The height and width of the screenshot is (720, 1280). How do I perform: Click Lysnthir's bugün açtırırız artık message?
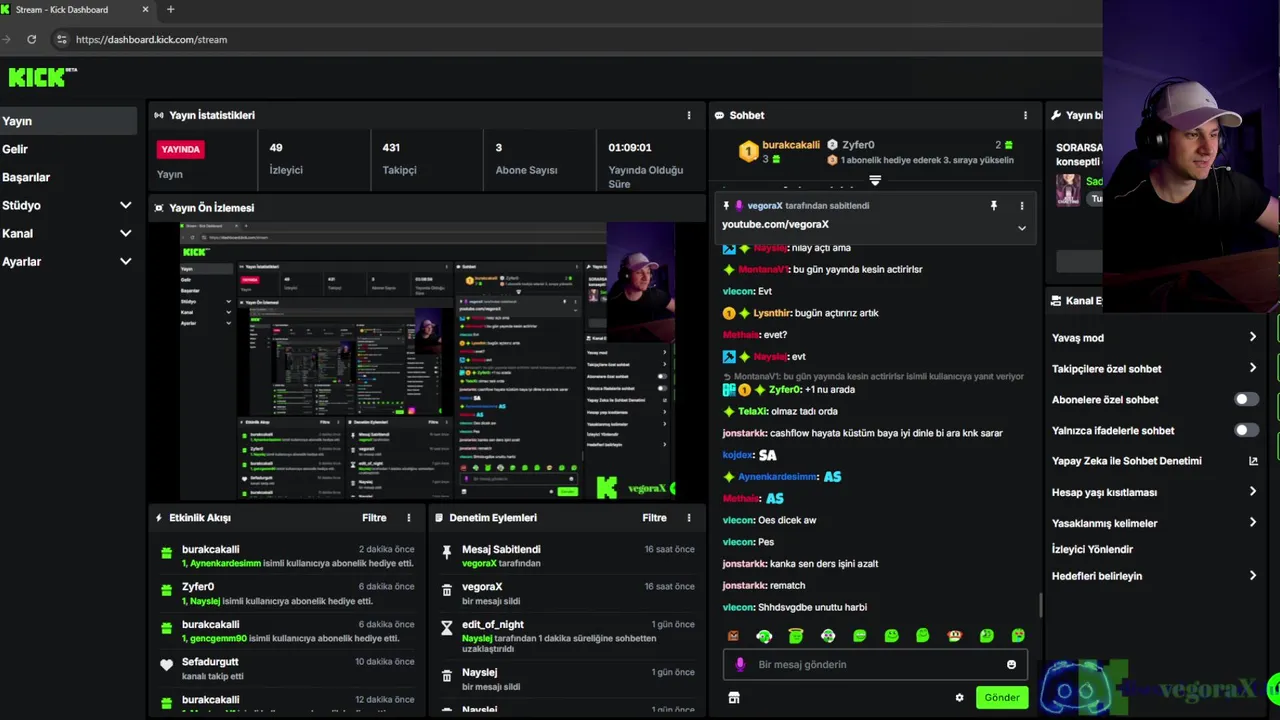[x=800, y=313]
